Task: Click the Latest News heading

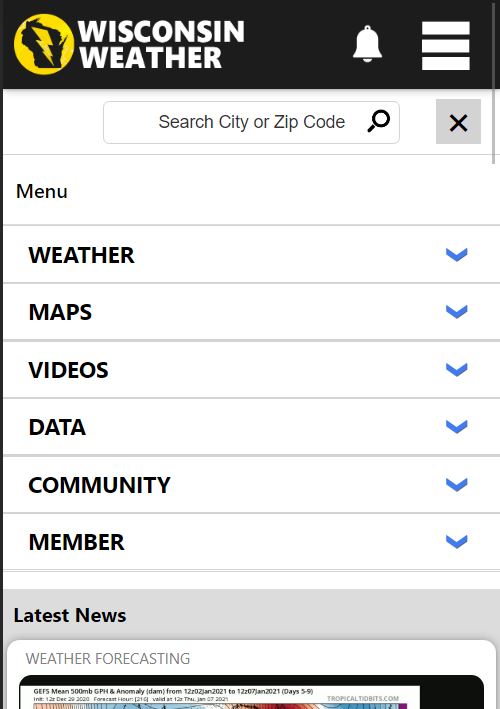Action: click(70, 615)
